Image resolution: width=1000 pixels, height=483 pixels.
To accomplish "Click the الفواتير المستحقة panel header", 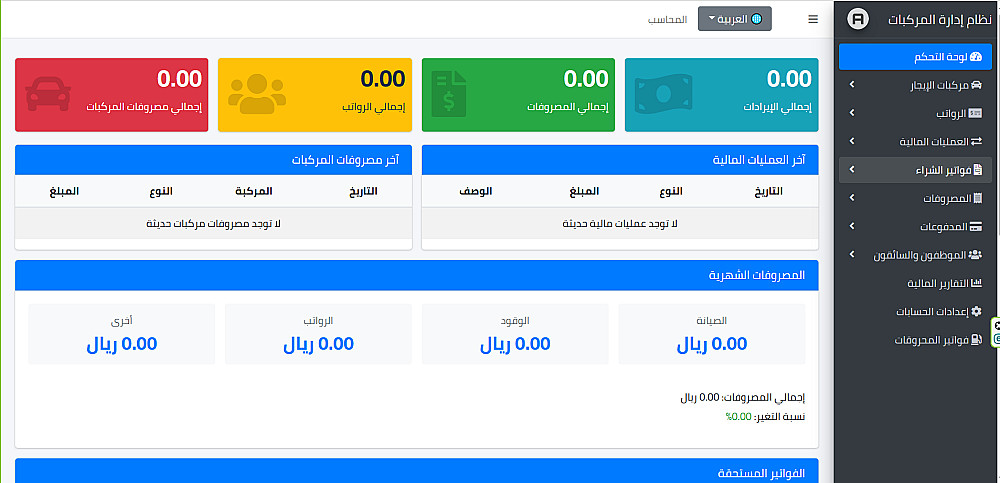I will coord(416,471).
